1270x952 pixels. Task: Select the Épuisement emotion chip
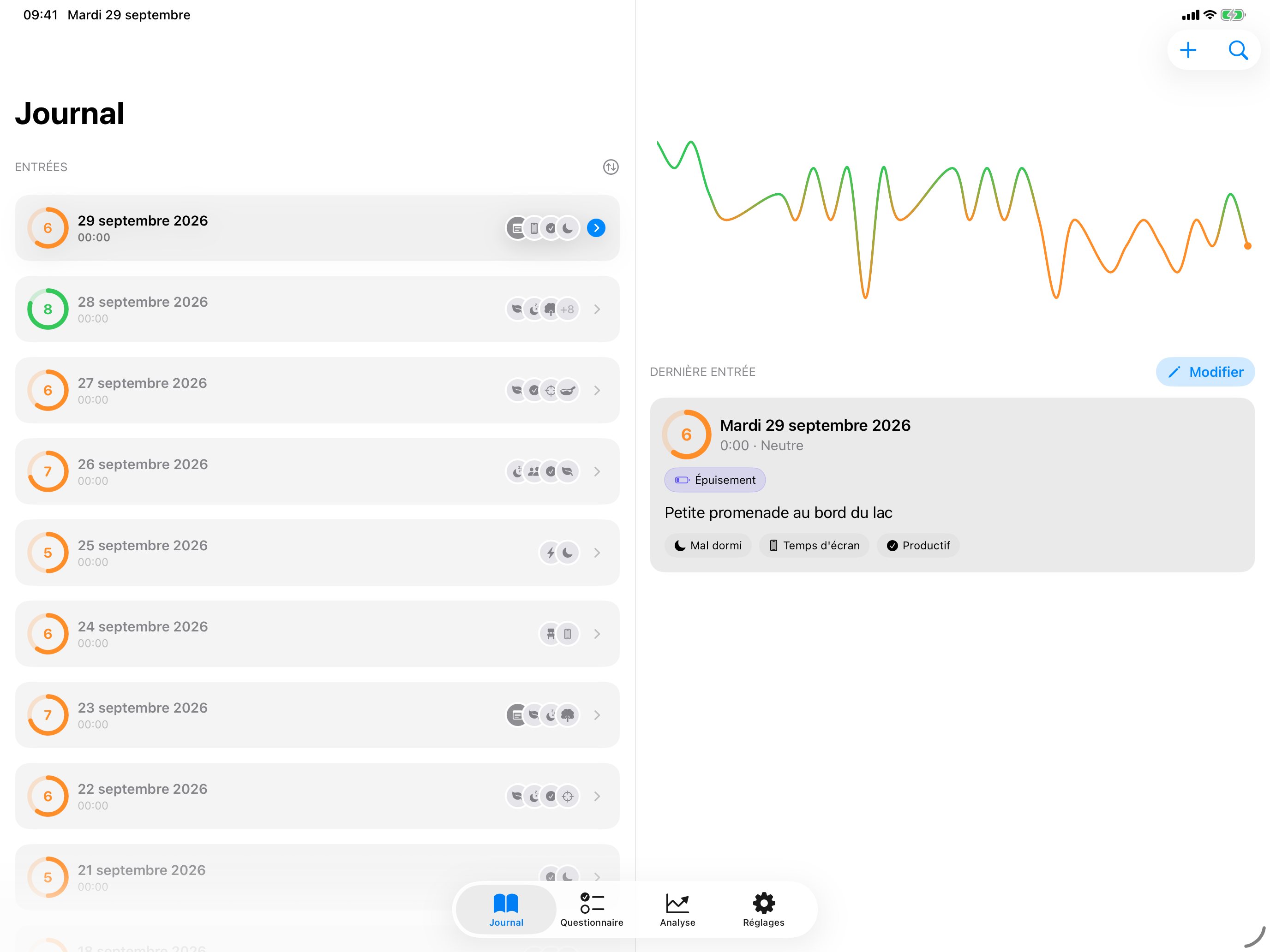pyautogui.click(x=715, y=480)
